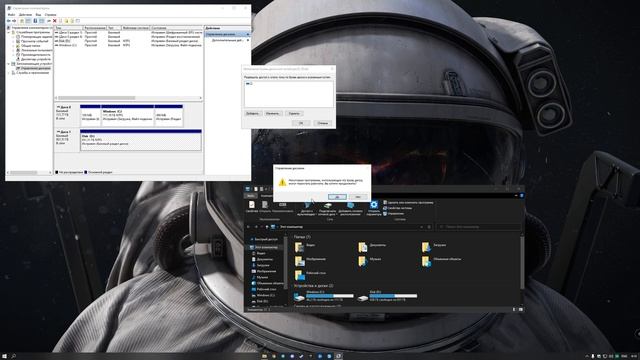The image size is (640, 360).
Task: Select the Disk (D:) row in volume list
Action: tap(129, 41)
